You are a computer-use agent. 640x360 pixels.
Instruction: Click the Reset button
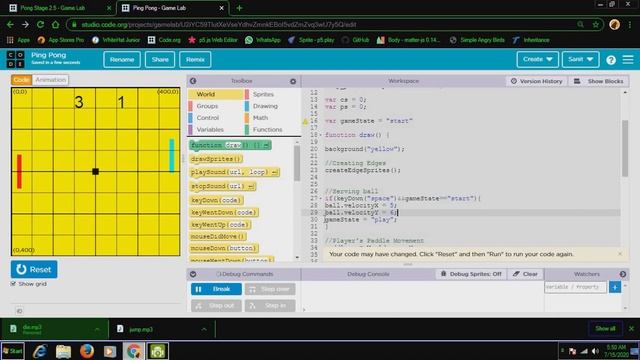[x=34, y=269]
